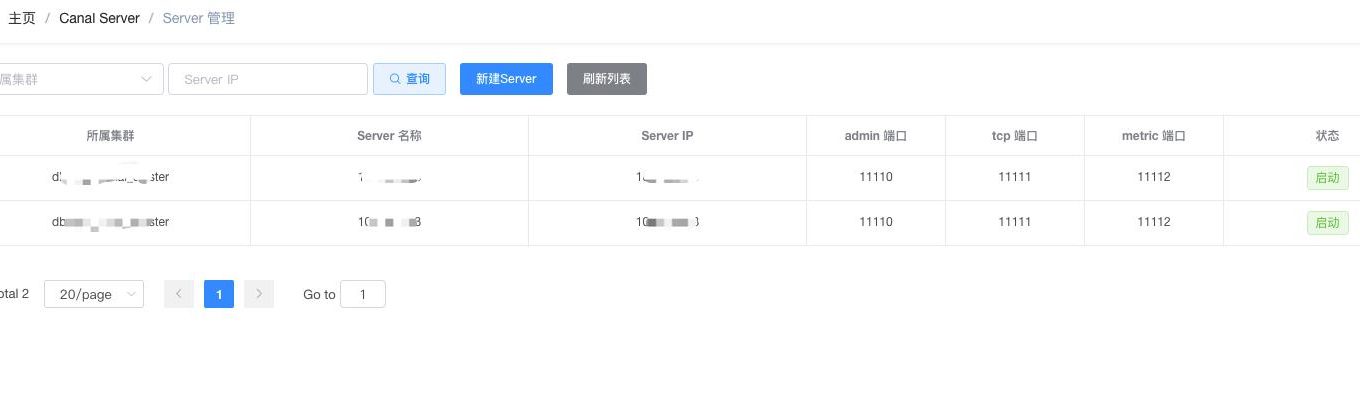Open the 所属集群 cluster filter dropdown

80,79
